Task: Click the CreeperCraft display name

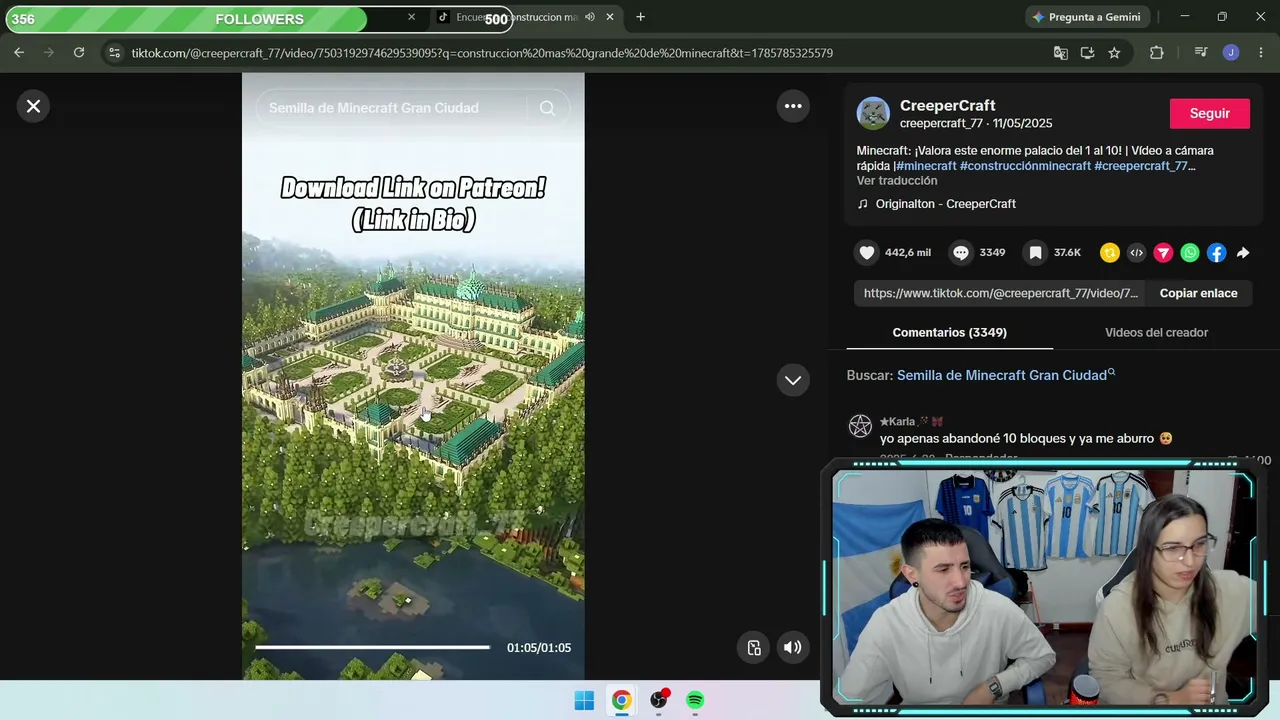Action: click(x=947, y=106)
